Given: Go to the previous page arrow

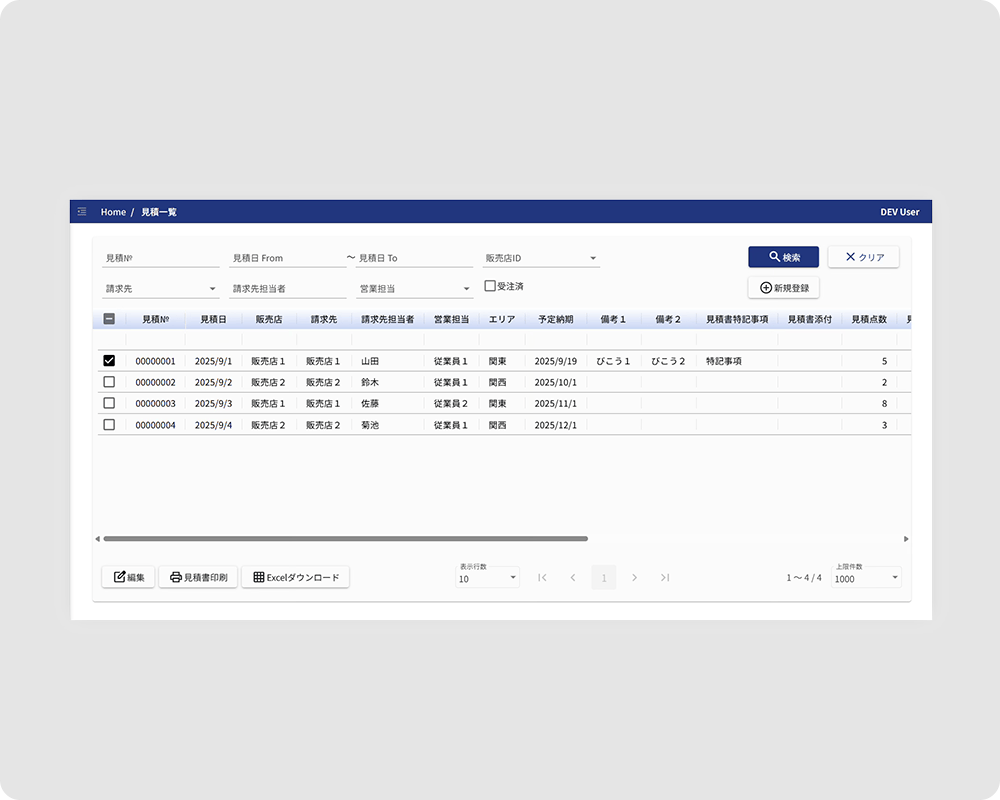Looking at the screenshot, I should (x=573, y=577).
